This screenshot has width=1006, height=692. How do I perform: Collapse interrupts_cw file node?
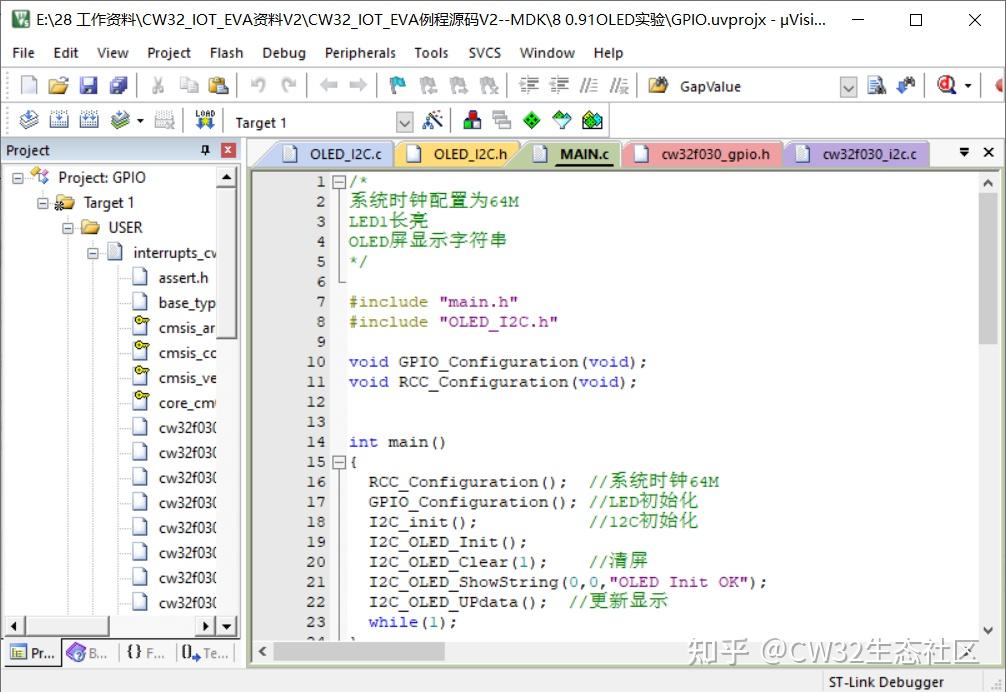(x=92, y=253)
